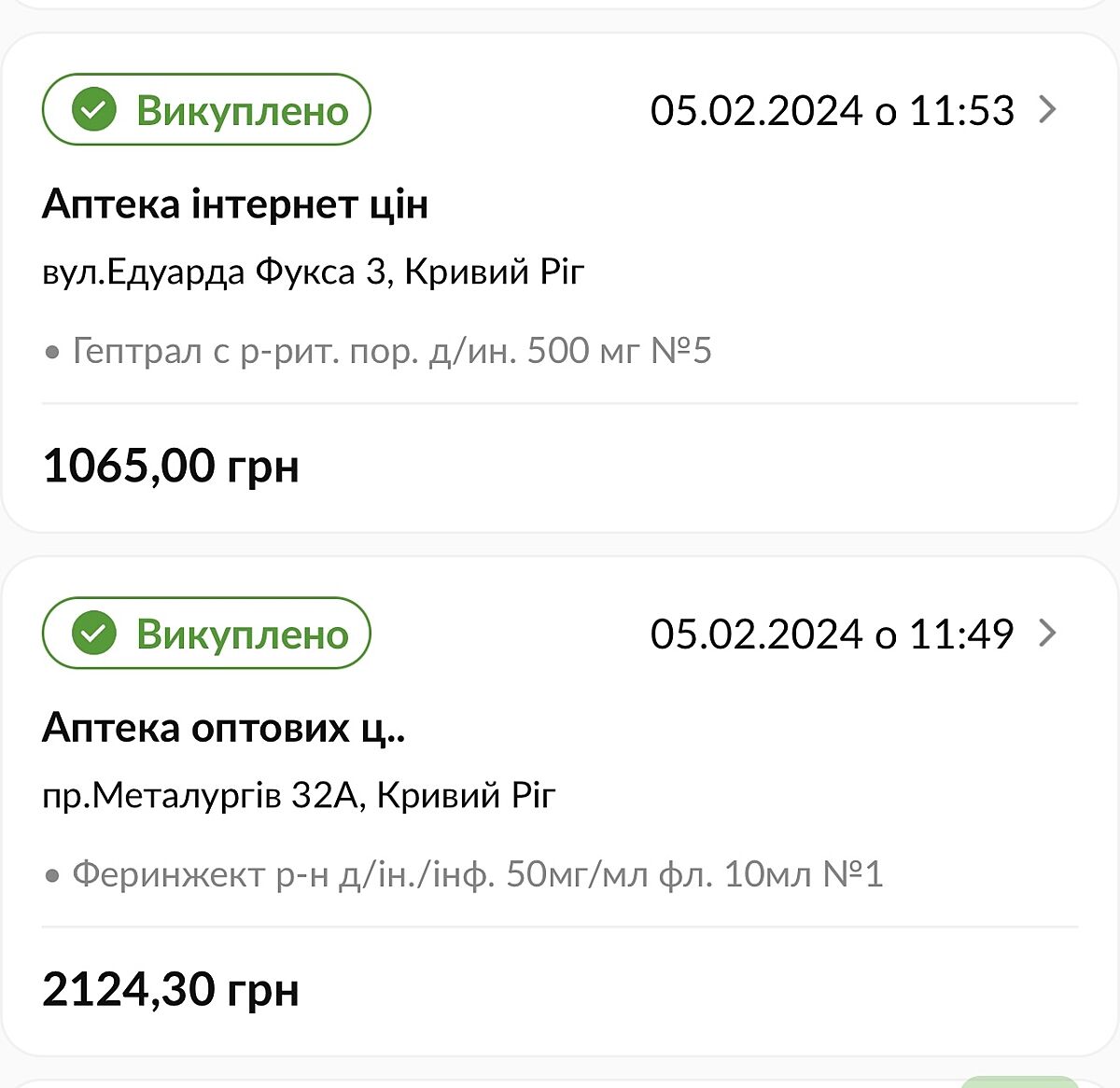Expand the 11:49 order using its chevron

coord(1048,634)
